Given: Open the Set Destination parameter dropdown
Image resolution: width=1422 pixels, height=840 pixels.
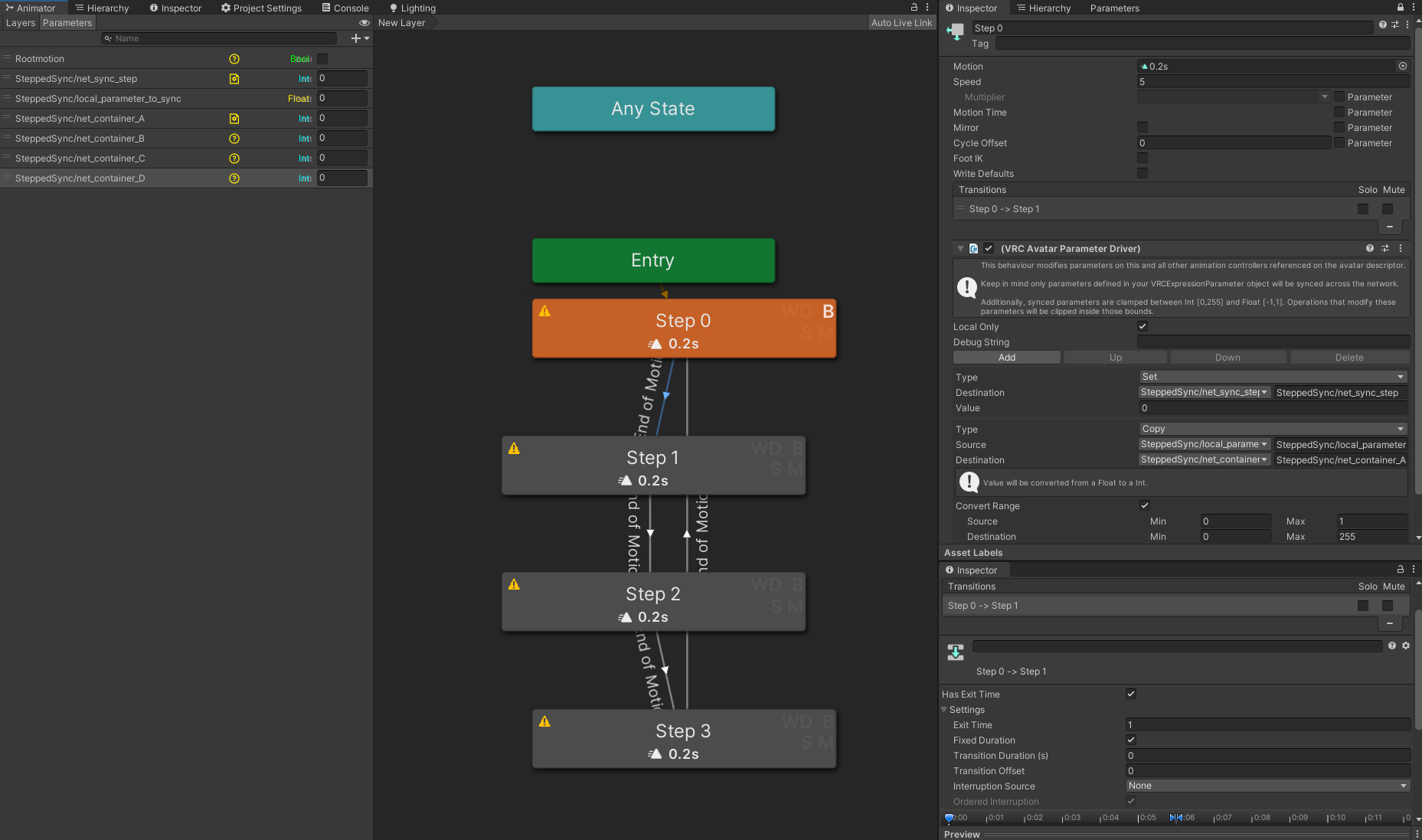Looking at the screenshot, I should coord(1205,392).
